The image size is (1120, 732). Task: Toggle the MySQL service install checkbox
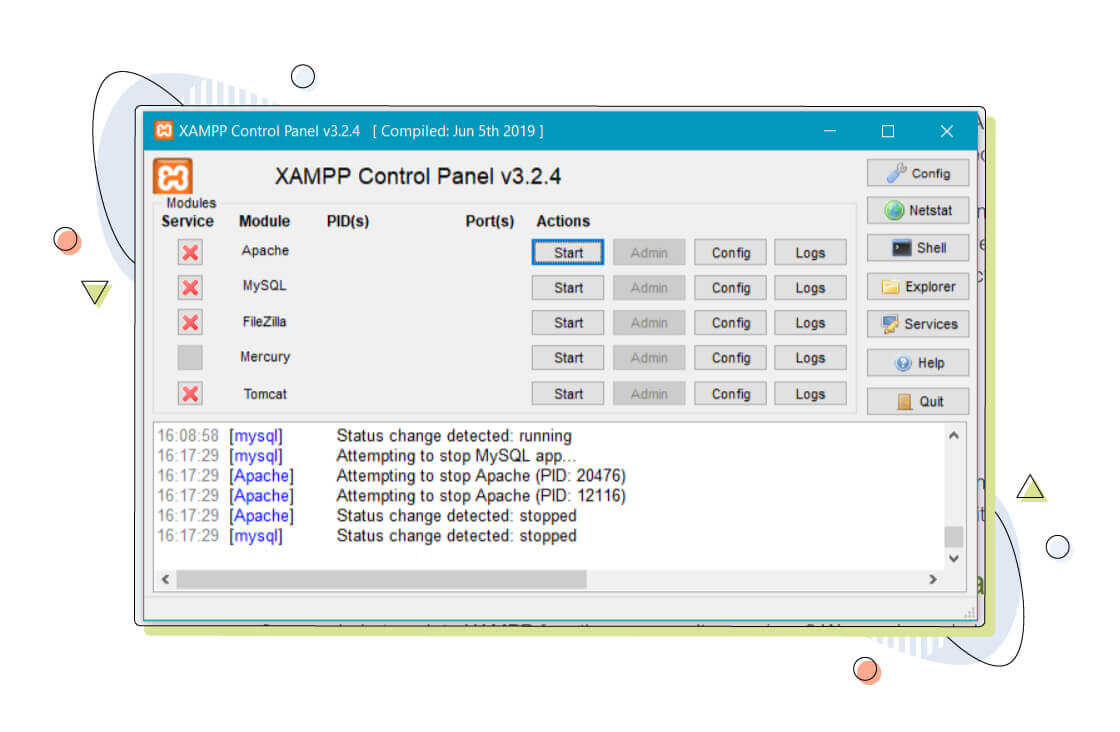190,287
